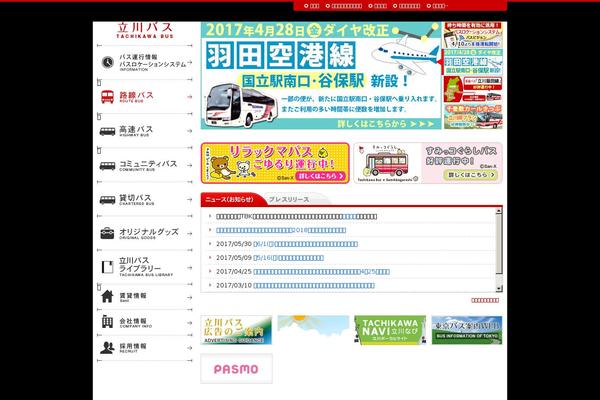Open the 2017/05/30 news link
The height and width of the screenshot is (400, 600).
(306, 244)
